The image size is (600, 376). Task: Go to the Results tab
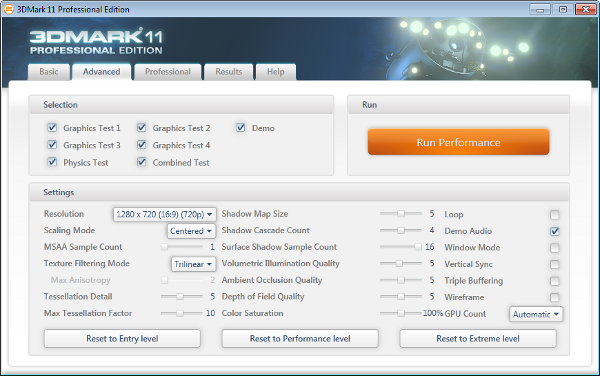[229, 72]
